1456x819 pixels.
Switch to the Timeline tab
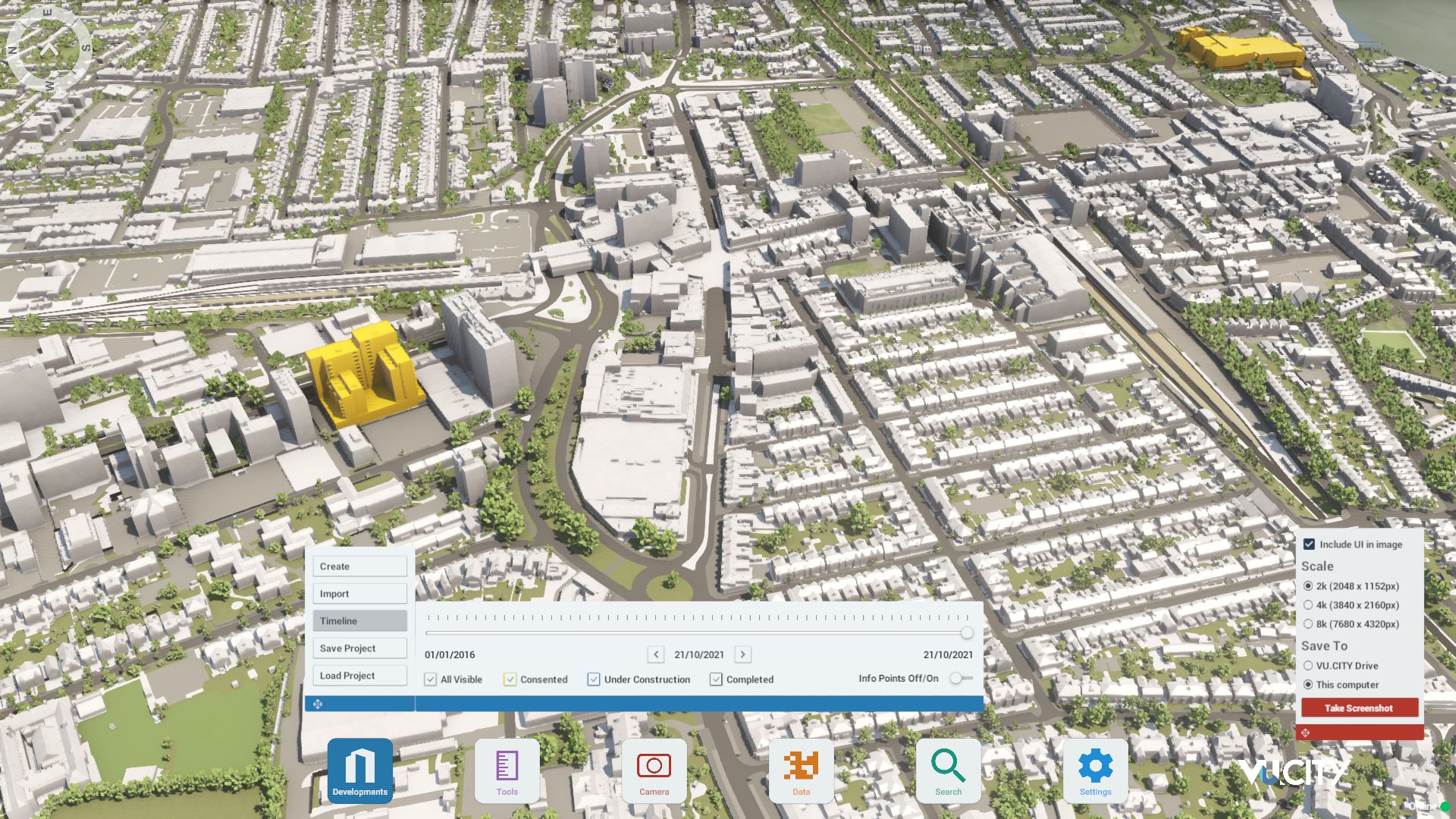pos(359,620)
